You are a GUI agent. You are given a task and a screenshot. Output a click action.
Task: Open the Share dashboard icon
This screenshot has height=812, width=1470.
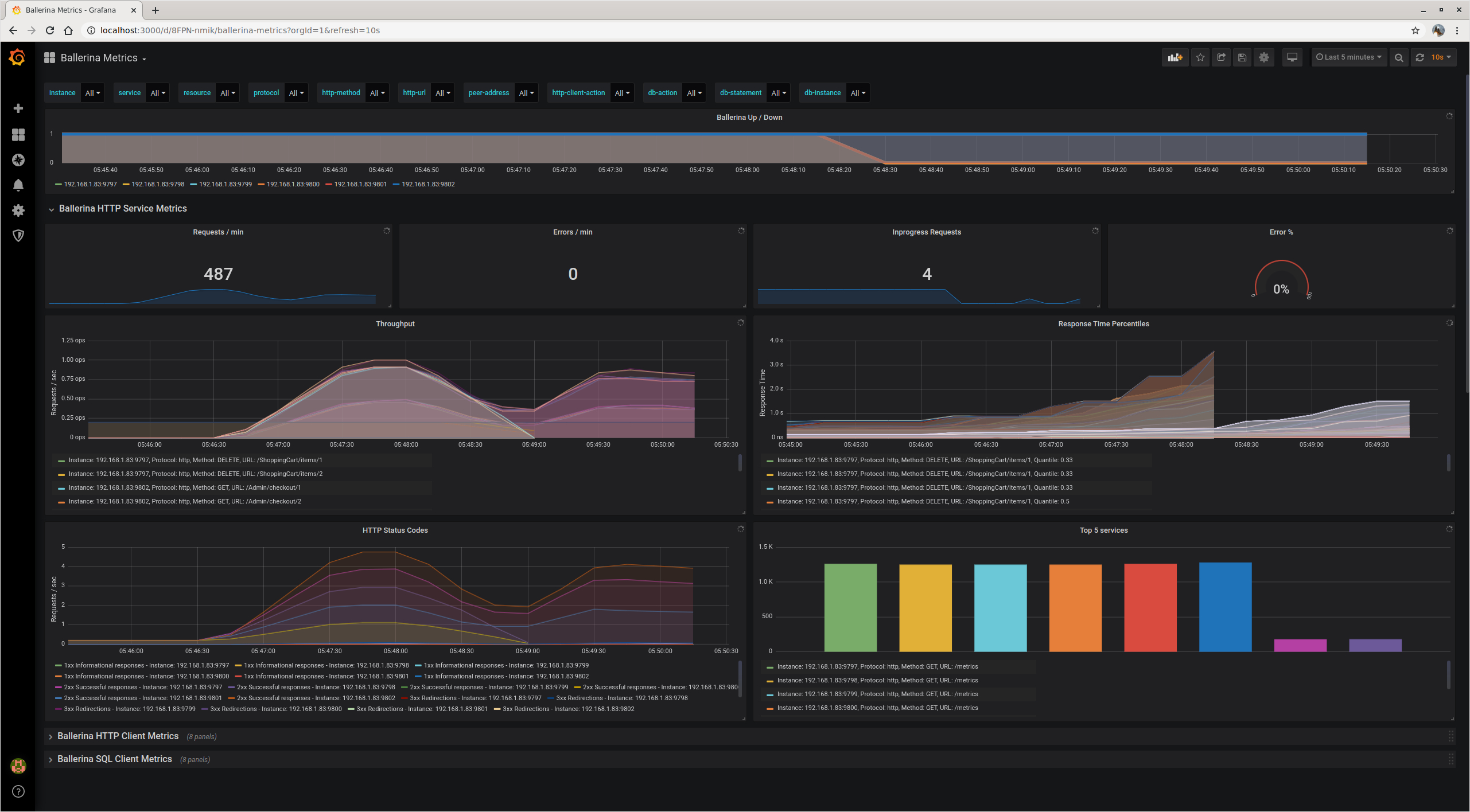1221,57
